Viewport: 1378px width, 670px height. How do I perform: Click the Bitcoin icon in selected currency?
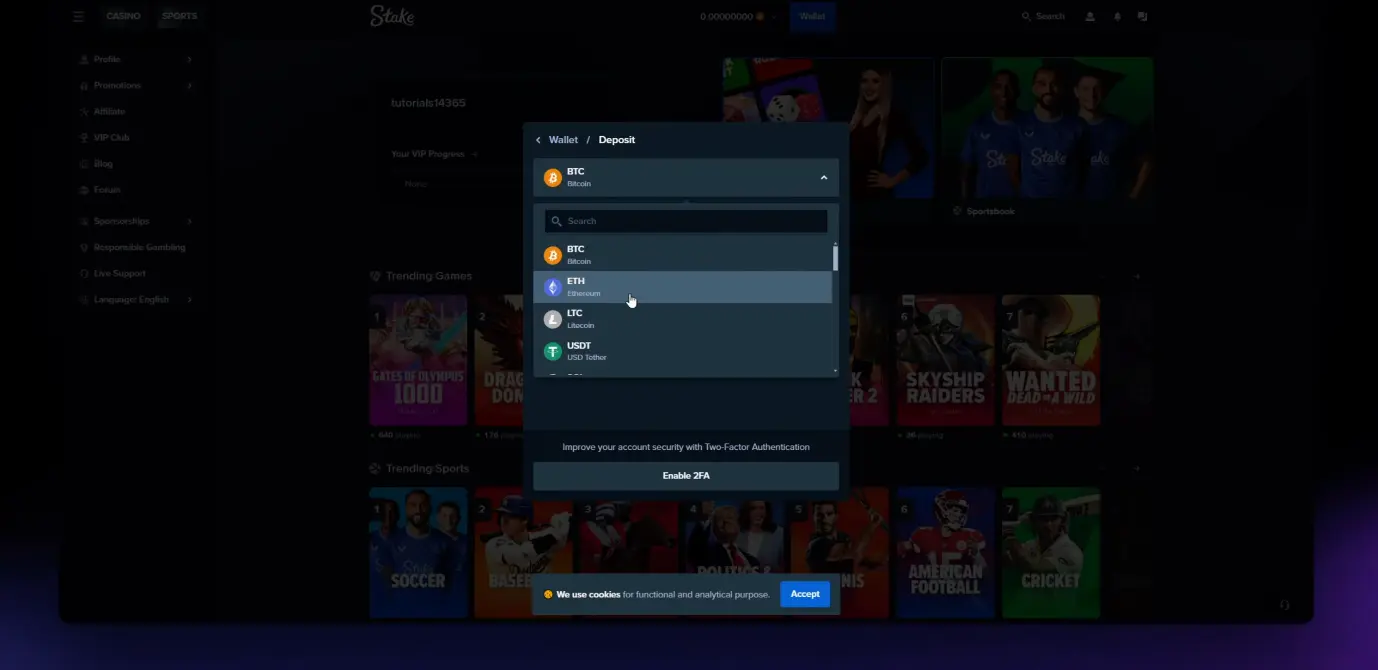click(552, 177)
